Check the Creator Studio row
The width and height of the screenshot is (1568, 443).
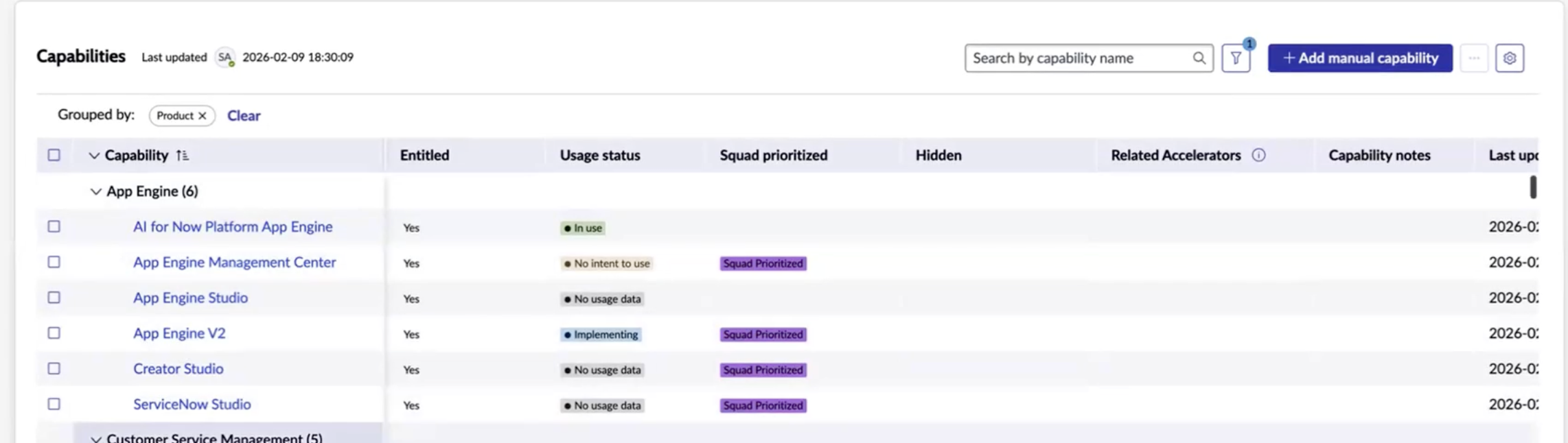(54, 369)
